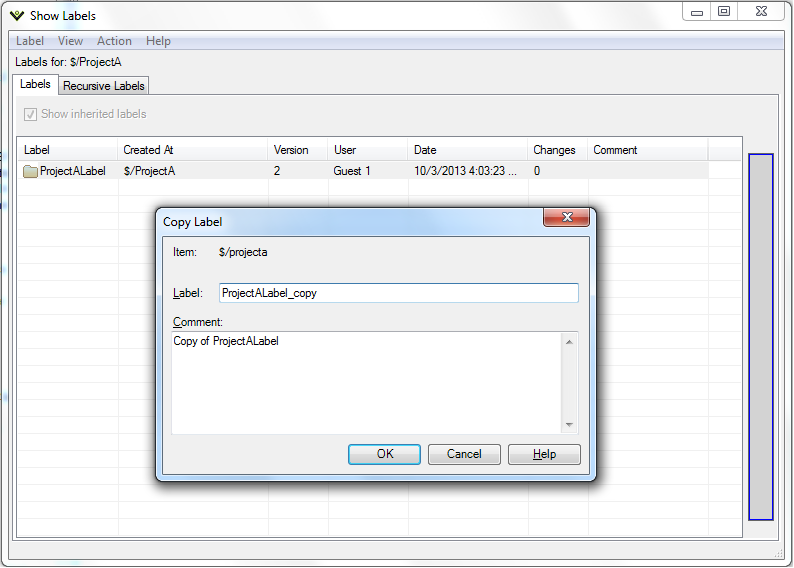Viewport: 794px width, 568px height.
Task: Toggle Show inherited labels checkbox
Action: click(x=30, y=114)
